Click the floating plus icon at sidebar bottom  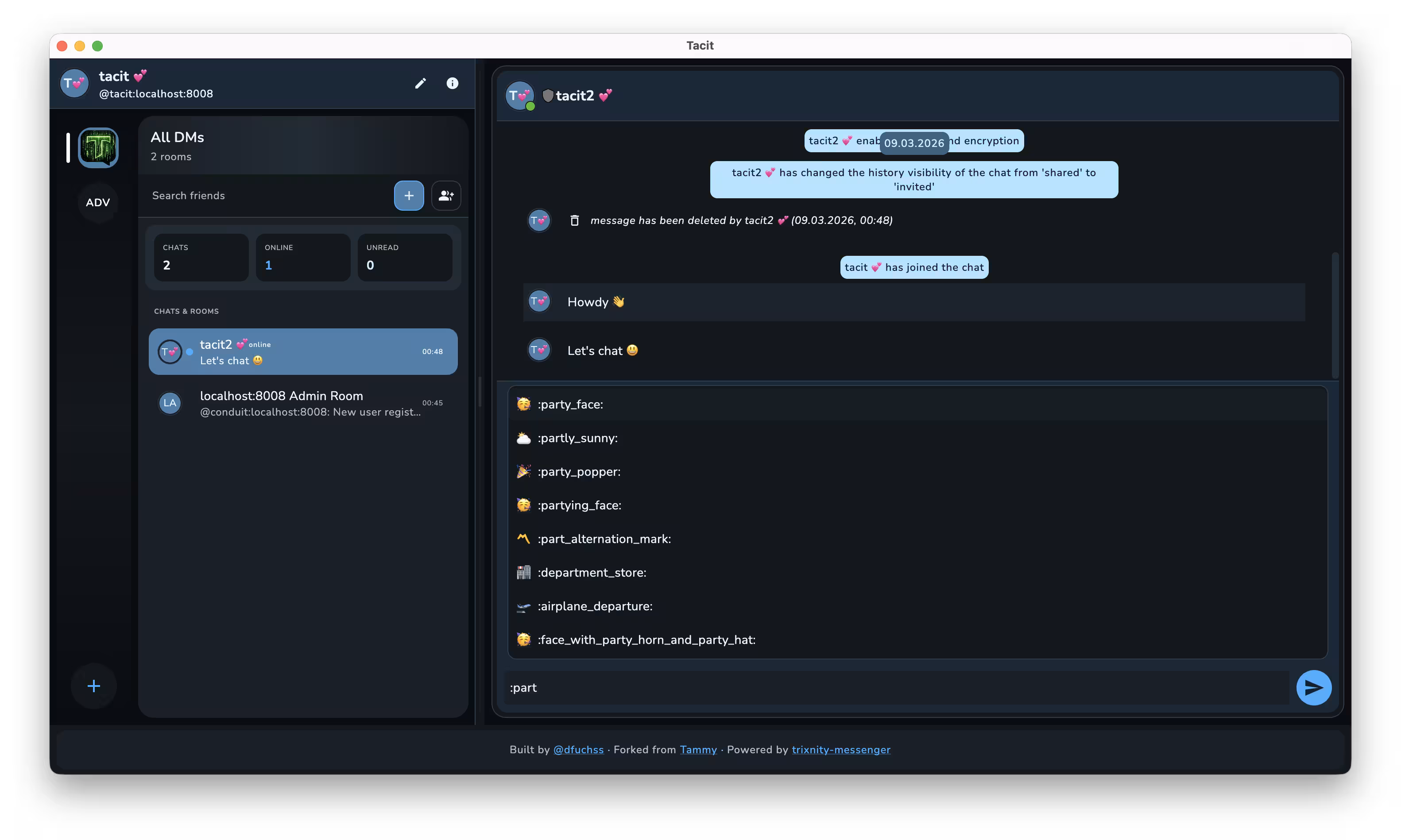[93, 686]
